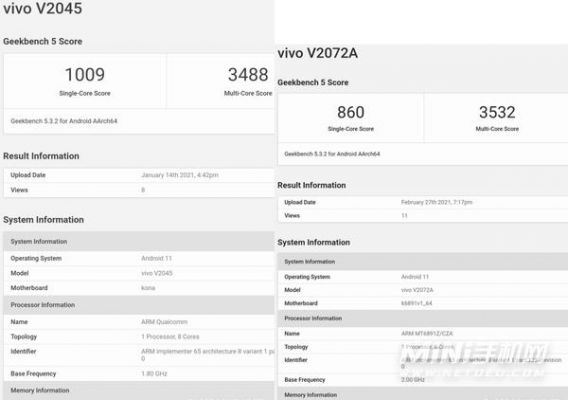Select System Information section heading for V2045
This screenshot has width=568, height=400.
pos(43,220)
